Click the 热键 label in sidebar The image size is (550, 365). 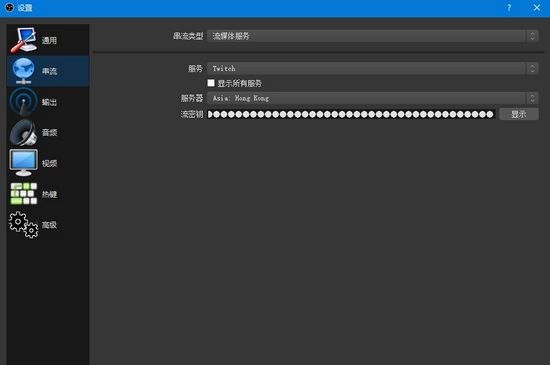tap(49, 194)
